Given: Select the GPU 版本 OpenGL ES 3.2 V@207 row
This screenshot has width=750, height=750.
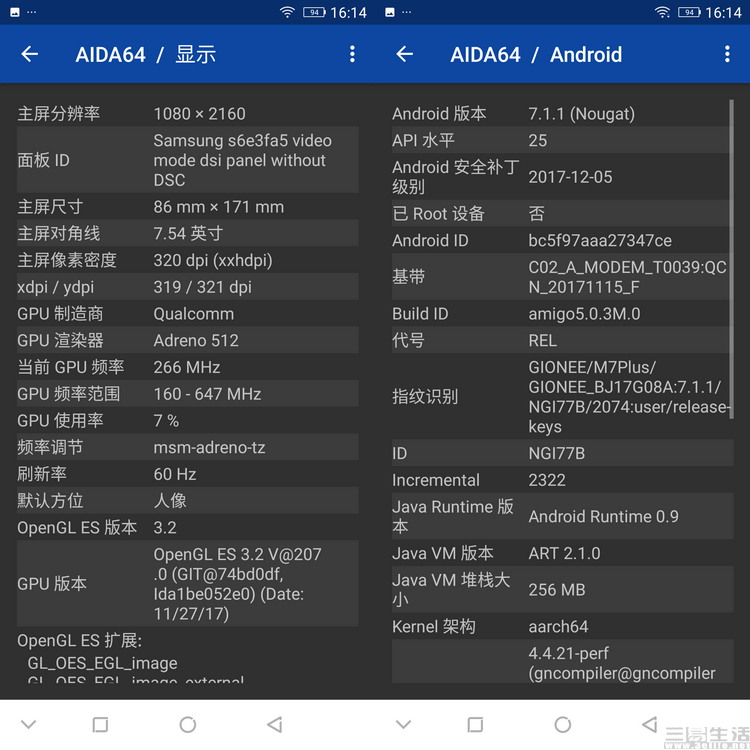Looking at the screenshot, I should pos(188,584).
